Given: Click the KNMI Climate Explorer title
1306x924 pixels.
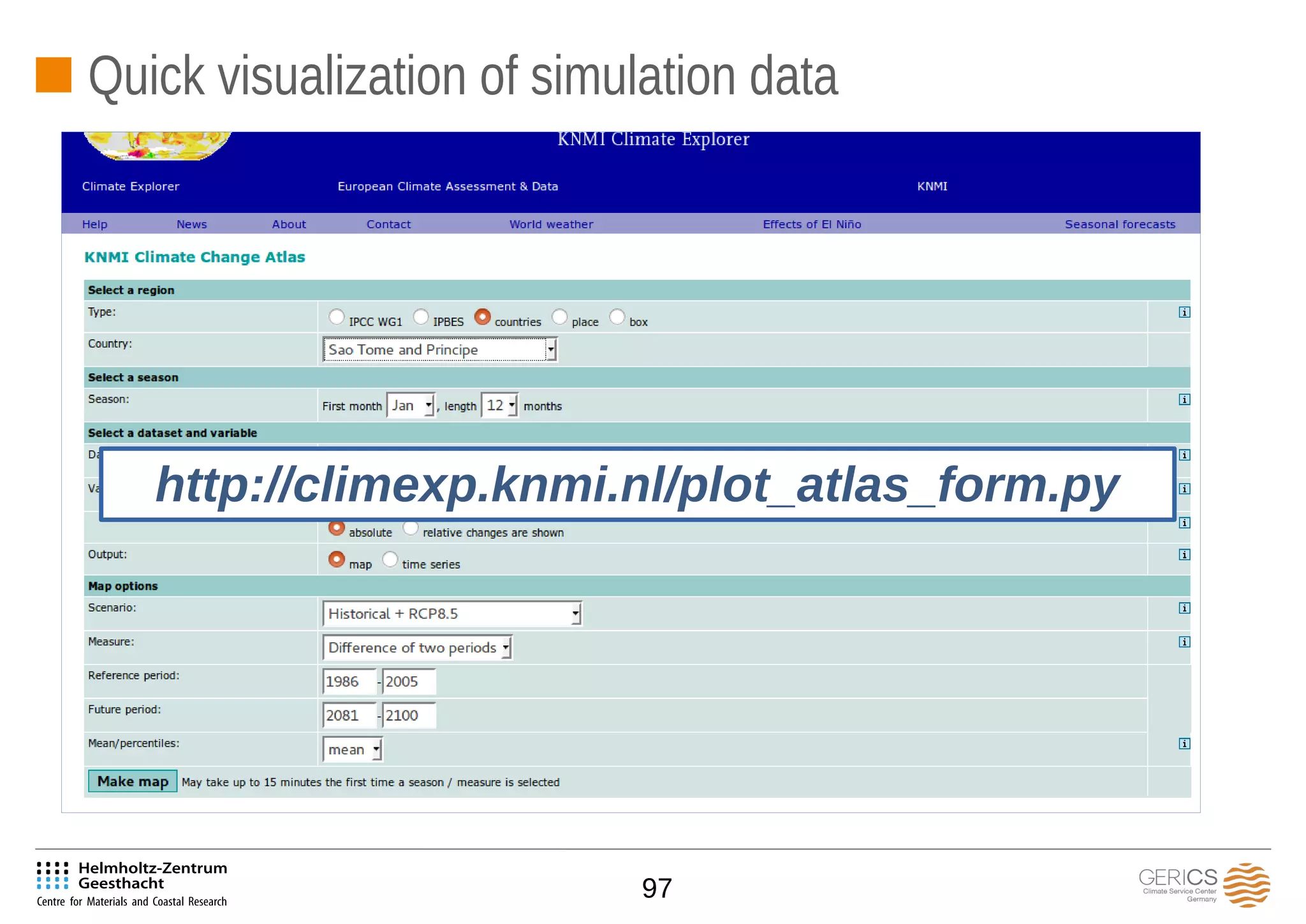Looking at the screenshot, I should (x=653, y=139).
